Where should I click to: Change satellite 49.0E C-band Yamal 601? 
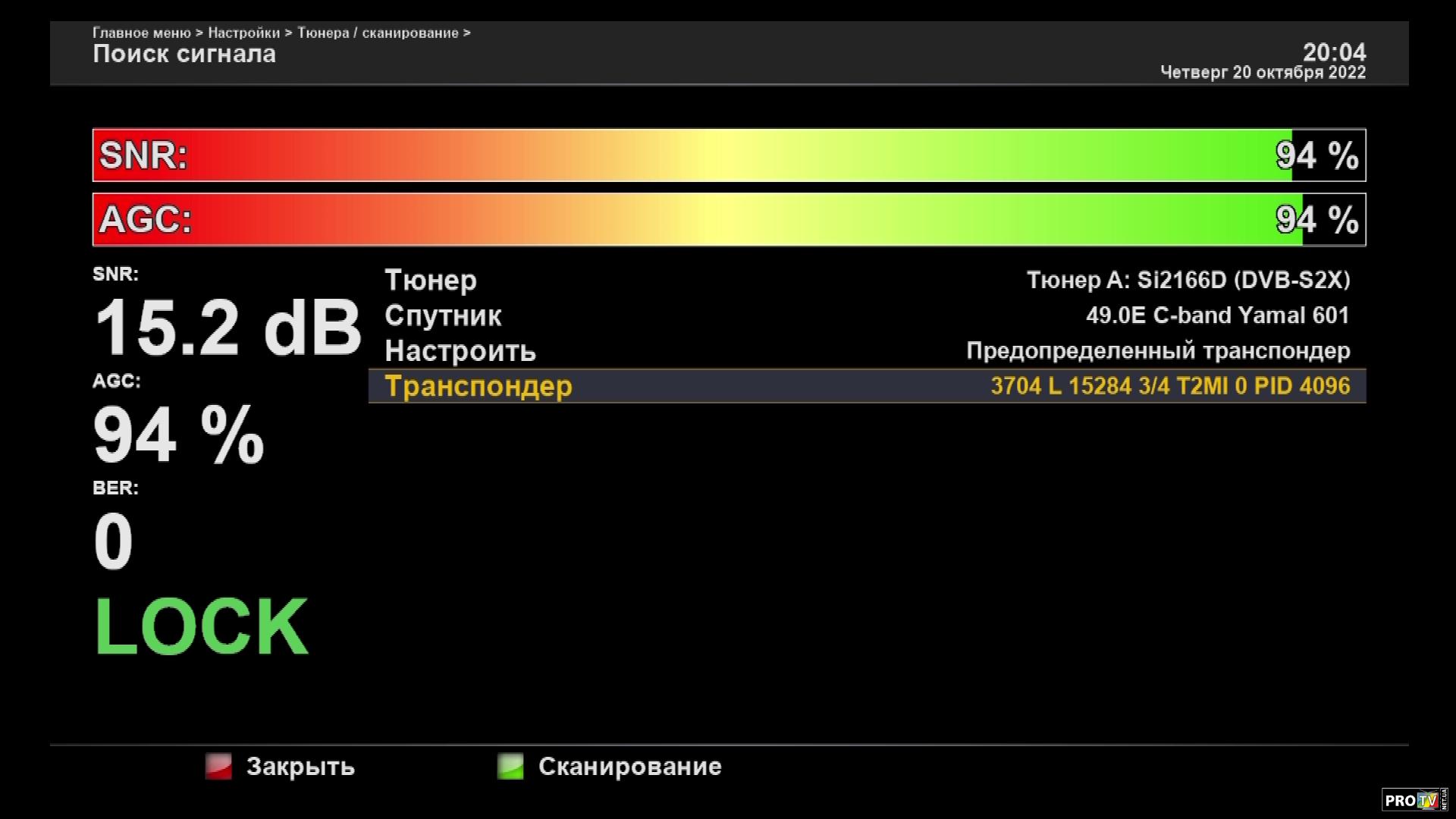coord(1217,315)
